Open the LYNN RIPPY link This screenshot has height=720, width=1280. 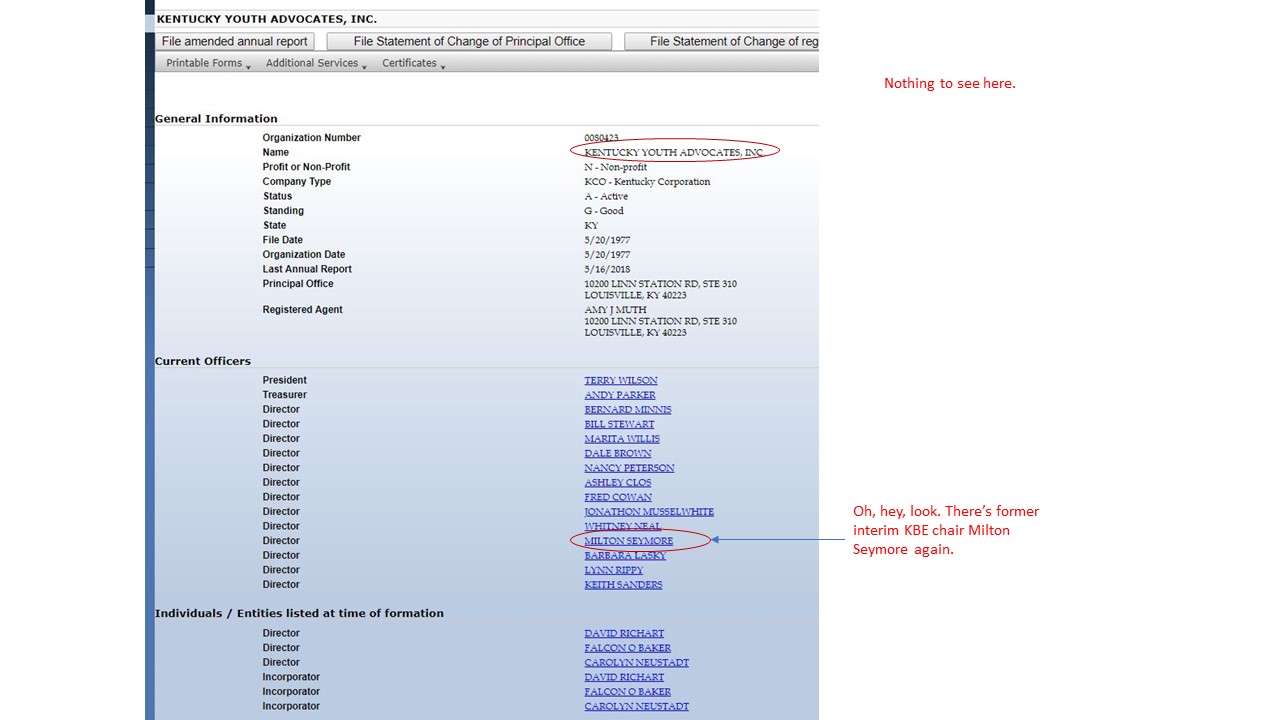[x=614, y=570]
